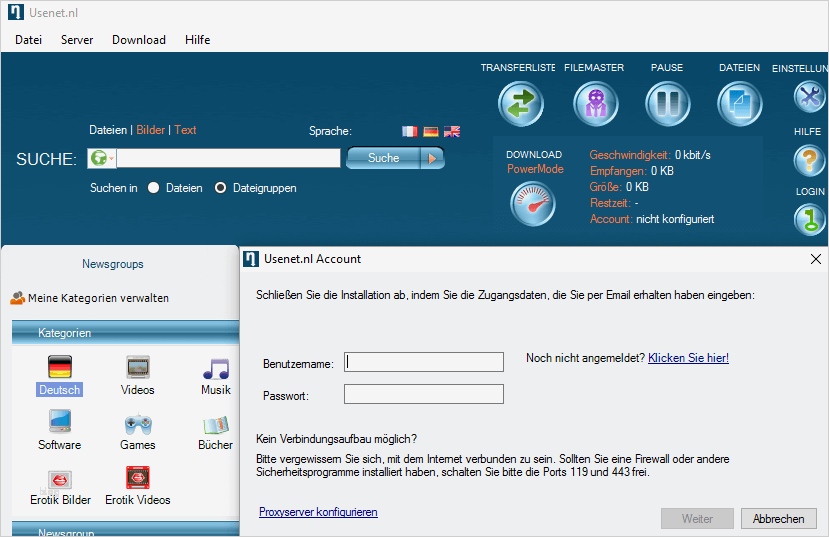Image resolution: width=829 pixels, height=537 pixels.
Task: Click the Usenet.nl app logo in title bar
Action: coord(16,12)
